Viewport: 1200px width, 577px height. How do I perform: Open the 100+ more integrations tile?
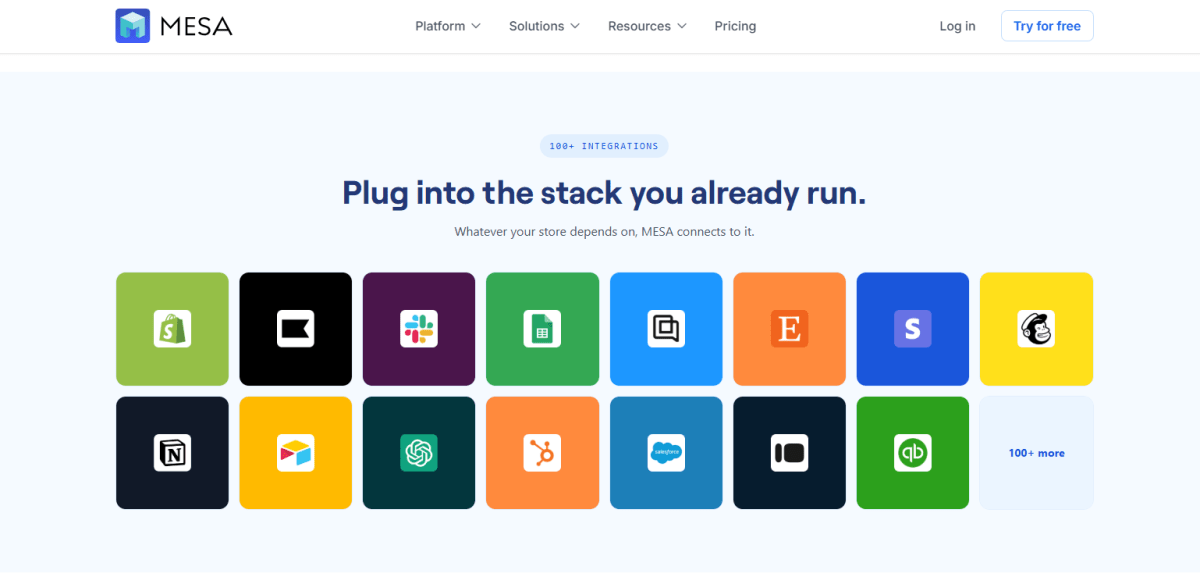(x=1036, y=453)
